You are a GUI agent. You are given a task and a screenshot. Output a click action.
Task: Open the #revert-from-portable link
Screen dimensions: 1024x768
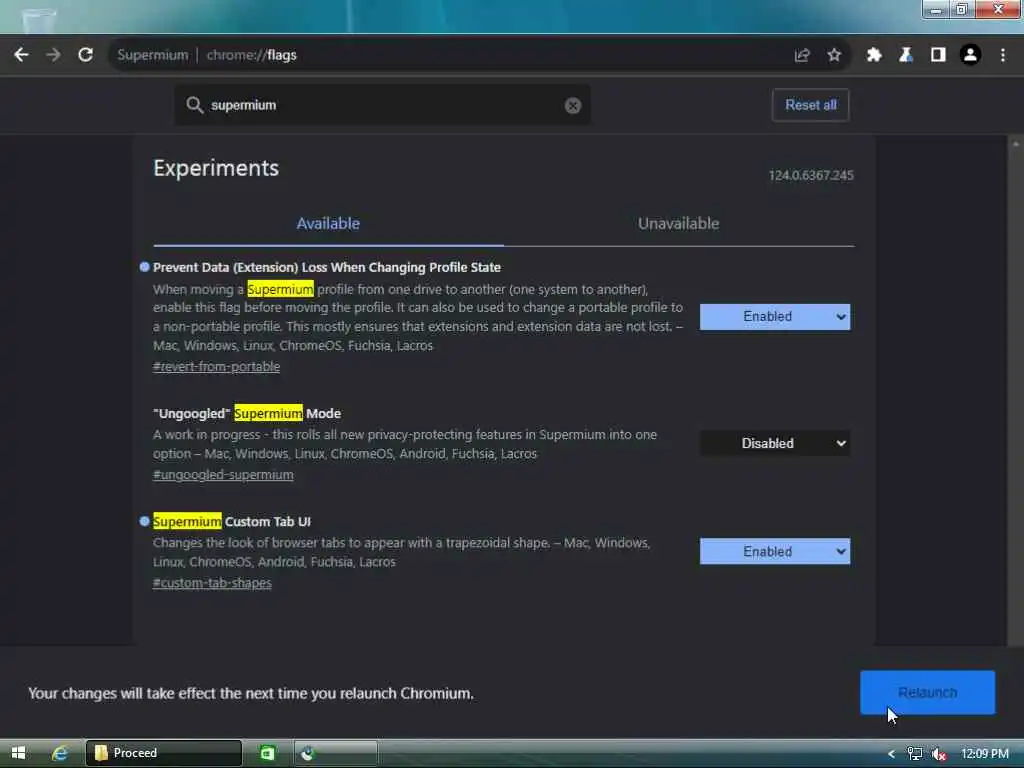click(216, 367)
